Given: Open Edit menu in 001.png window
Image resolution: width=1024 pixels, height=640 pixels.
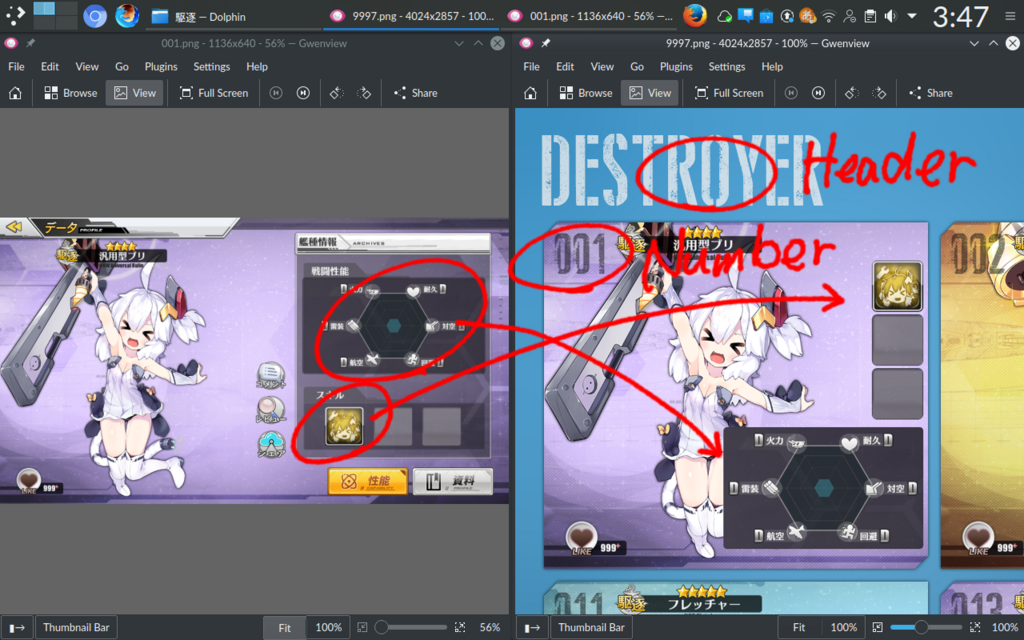Looking at the screenshot, I should [x=50, y=67].
